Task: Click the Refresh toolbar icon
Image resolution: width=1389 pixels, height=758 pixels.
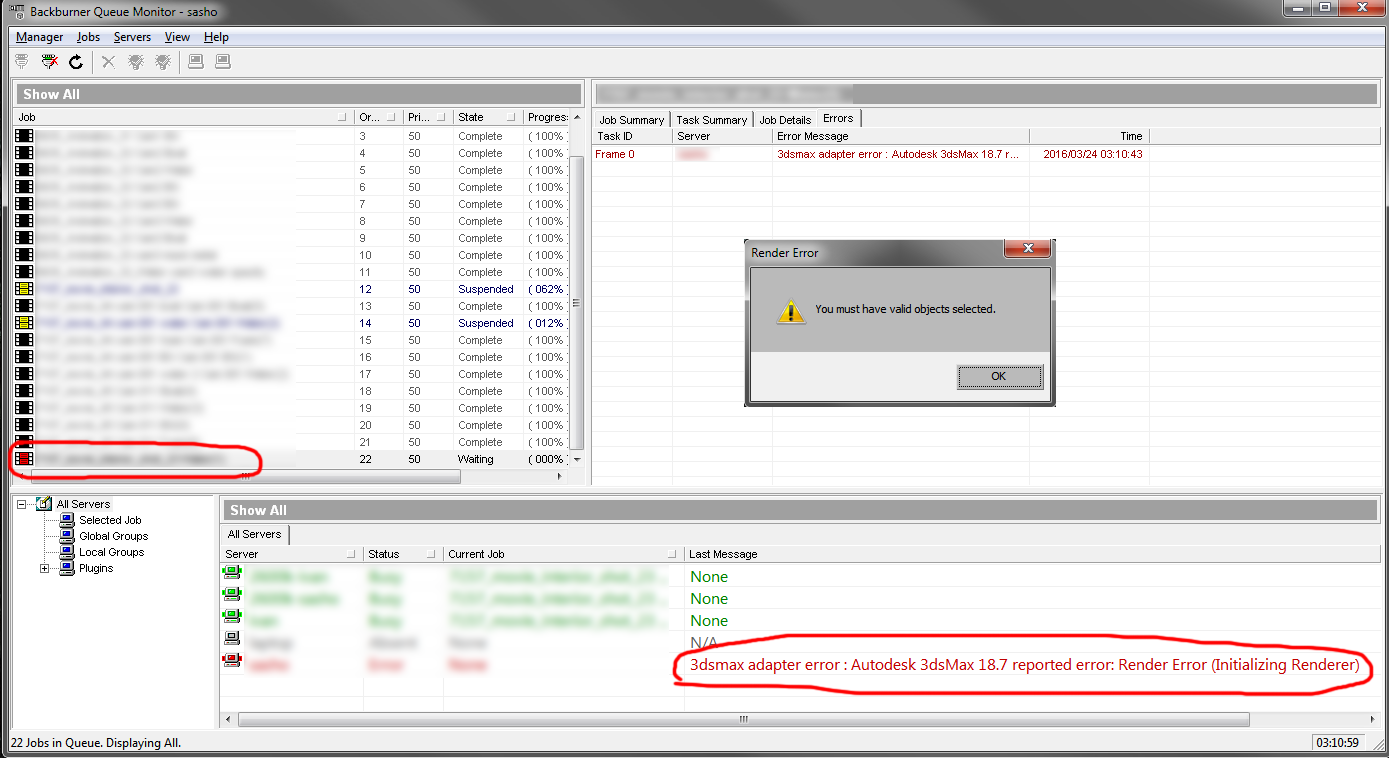Action: click(x=76, y=62)
